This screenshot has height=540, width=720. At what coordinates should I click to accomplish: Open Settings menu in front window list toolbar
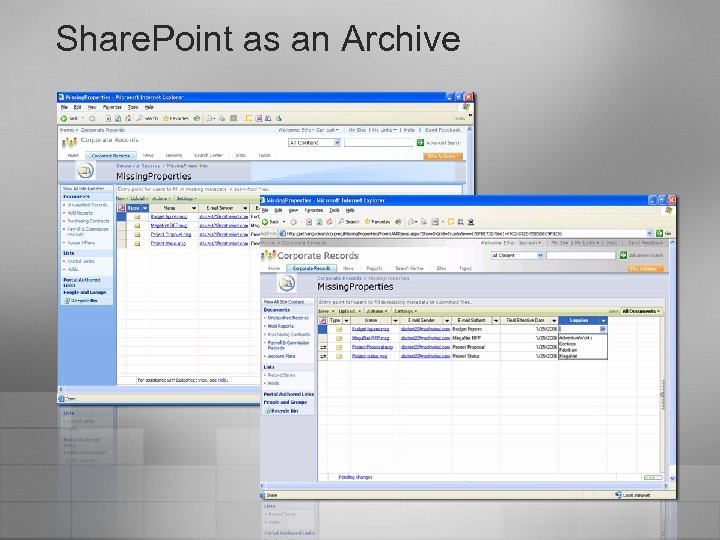405,311
